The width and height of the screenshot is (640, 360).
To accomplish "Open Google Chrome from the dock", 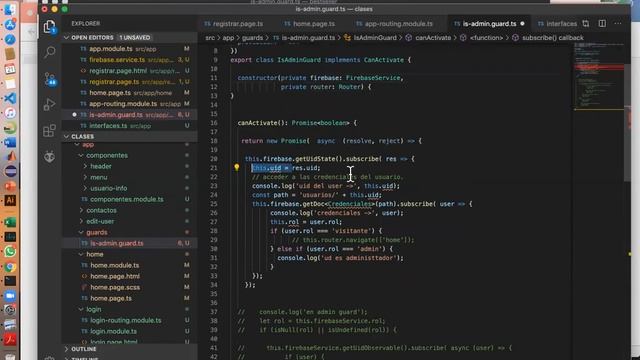I will click(x=10, y=267).
